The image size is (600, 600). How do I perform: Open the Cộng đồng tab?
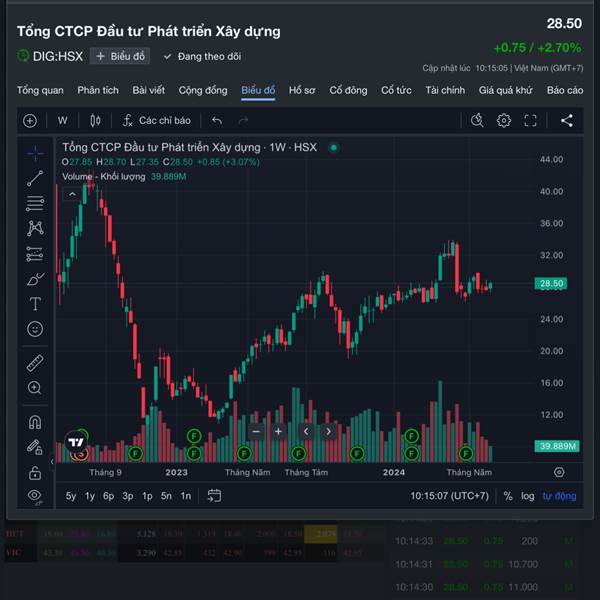click(203, 90)
